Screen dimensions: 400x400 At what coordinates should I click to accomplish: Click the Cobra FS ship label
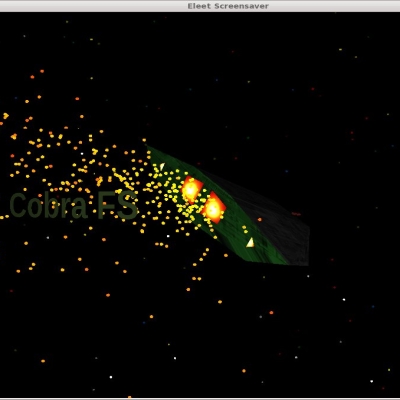(x=74, y=206)
